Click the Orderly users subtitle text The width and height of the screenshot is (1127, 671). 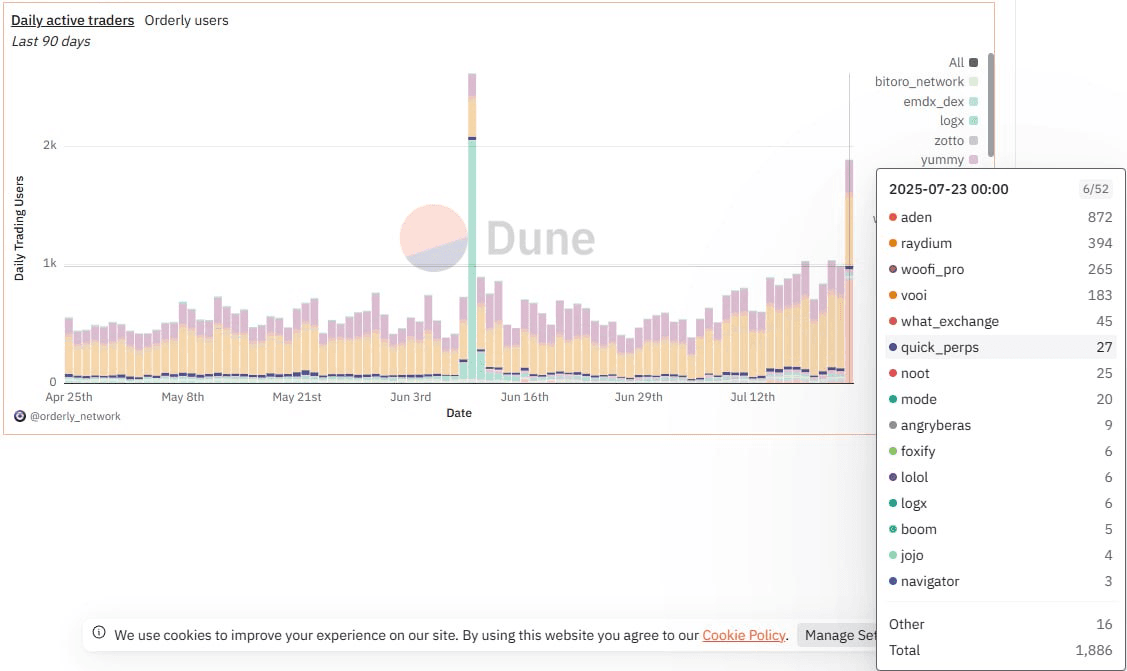click(186, 20)
